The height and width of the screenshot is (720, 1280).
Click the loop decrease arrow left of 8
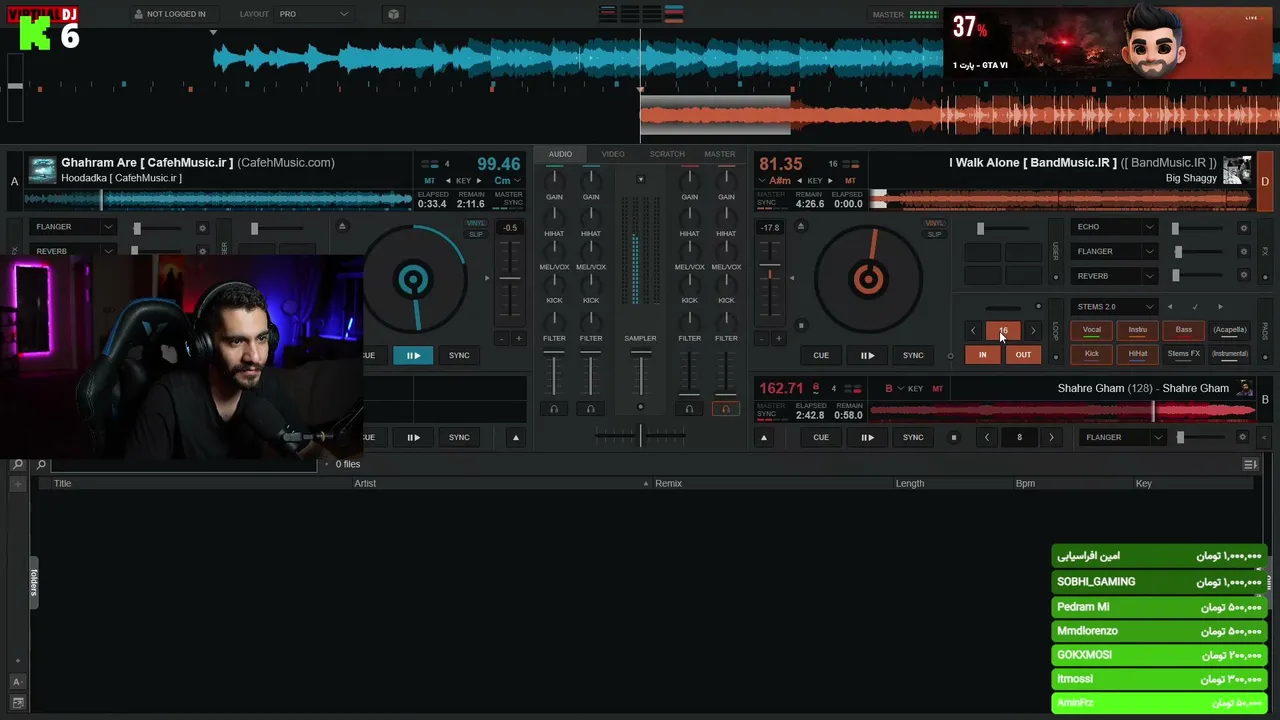[987, 437]
